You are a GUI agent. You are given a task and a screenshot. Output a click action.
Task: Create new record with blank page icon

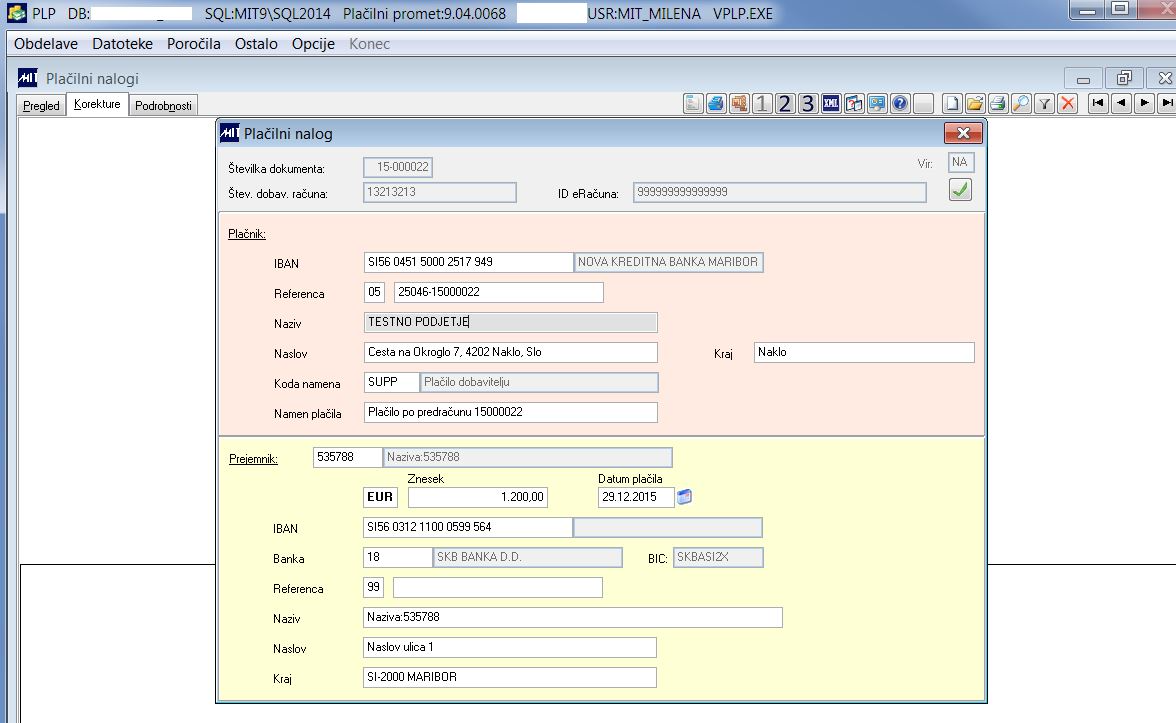click(953, 103)
